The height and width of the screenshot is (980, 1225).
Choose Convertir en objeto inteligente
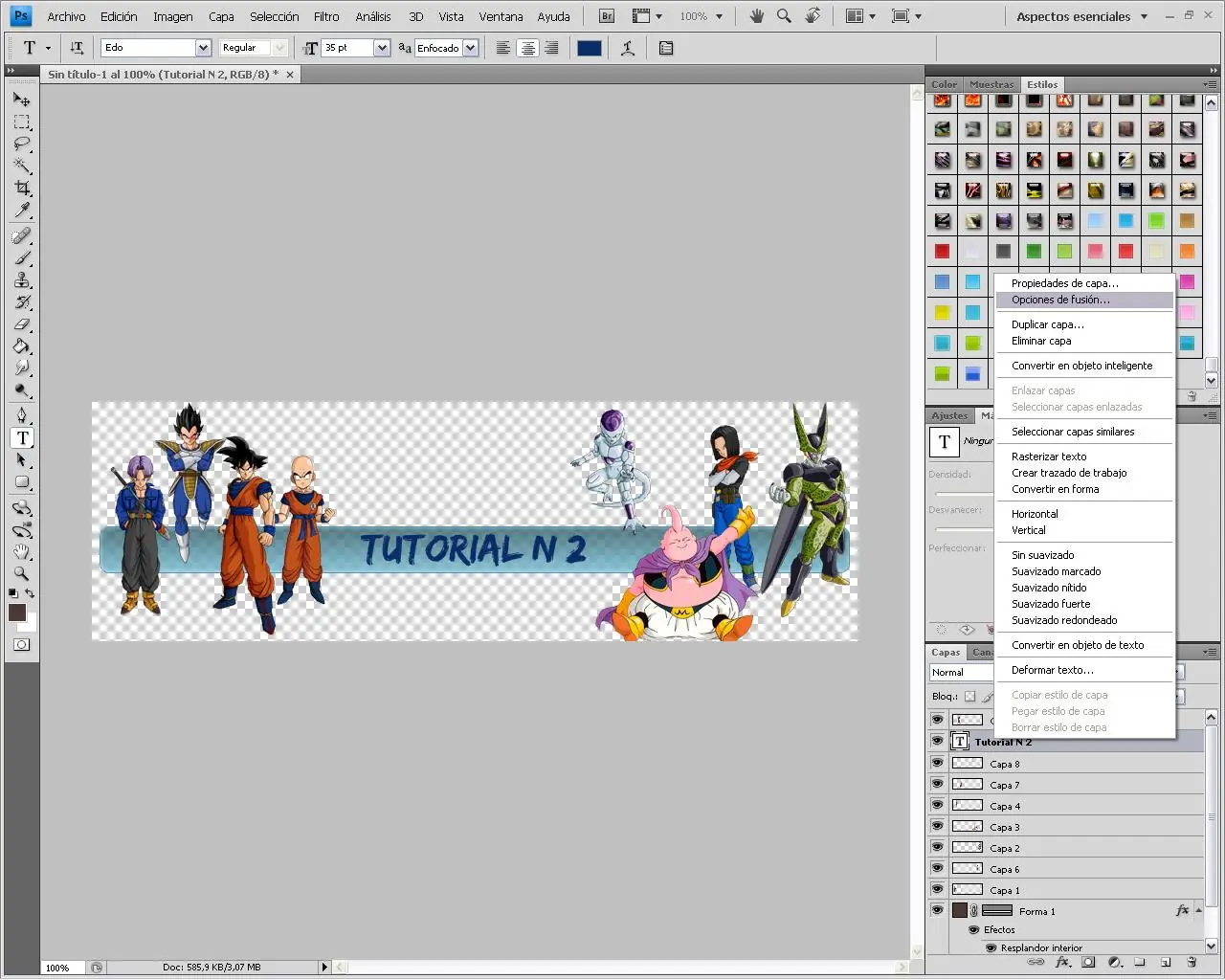[x=1084, y=366]
